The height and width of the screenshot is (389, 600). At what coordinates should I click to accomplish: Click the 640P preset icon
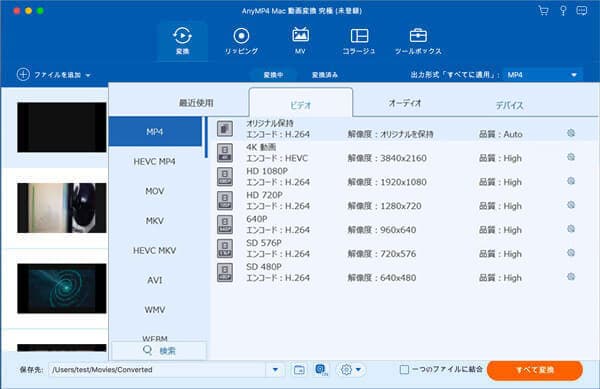225,224
